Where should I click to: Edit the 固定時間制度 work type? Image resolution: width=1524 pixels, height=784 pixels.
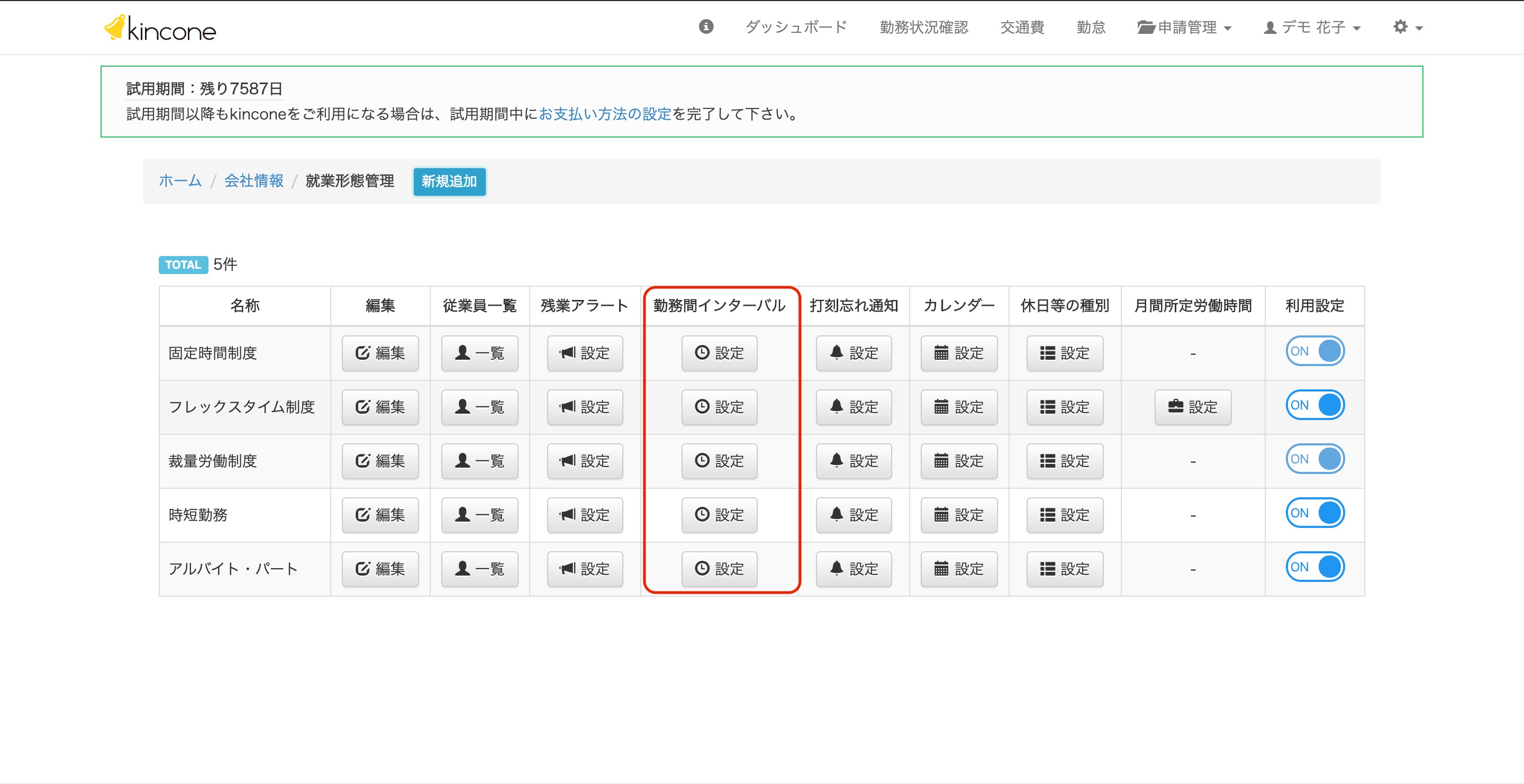[x=380, y=353]
